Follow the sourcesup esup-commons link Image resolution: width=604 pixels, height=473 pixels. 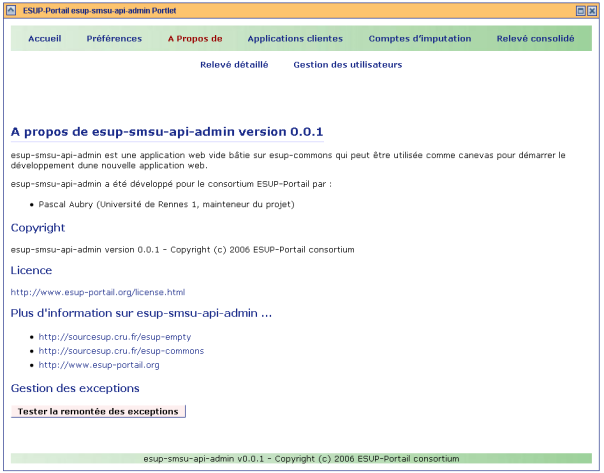[121, 351]
